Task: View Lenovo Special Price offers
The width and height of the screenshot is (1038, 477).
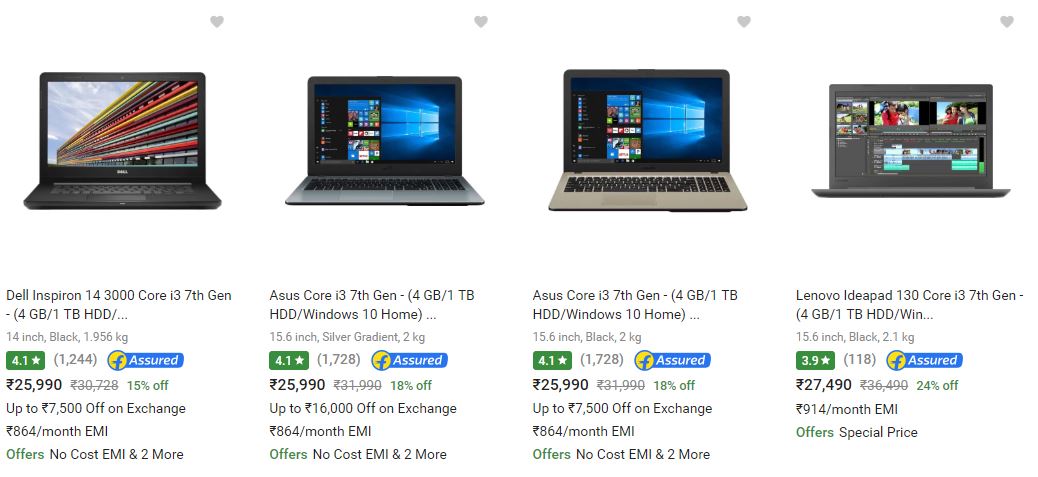Action: point(857,432)
